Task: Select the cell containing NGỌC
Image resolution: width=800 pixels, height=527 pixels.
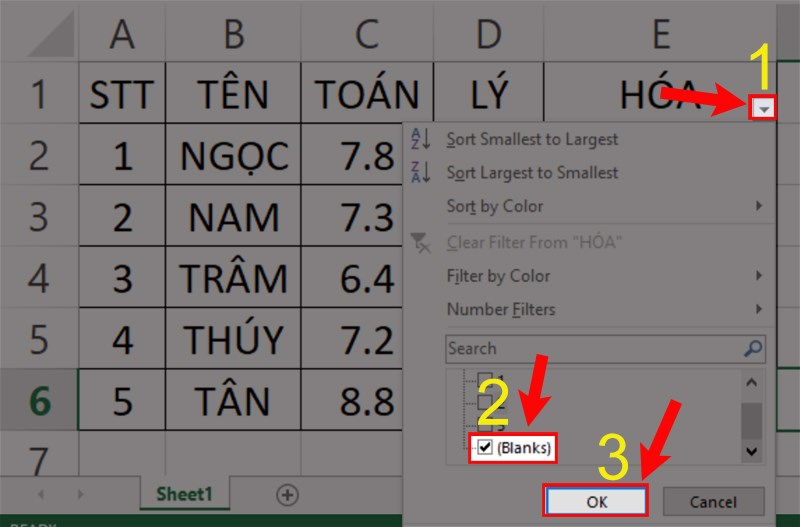Action: pyautogui.click(x=234, y=154)
